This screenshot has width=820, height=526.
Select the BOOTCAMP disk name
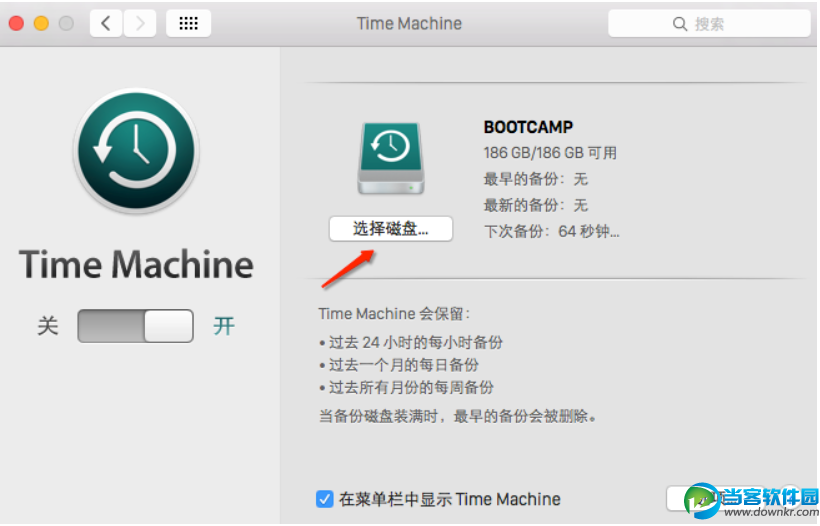coord(528,127)
